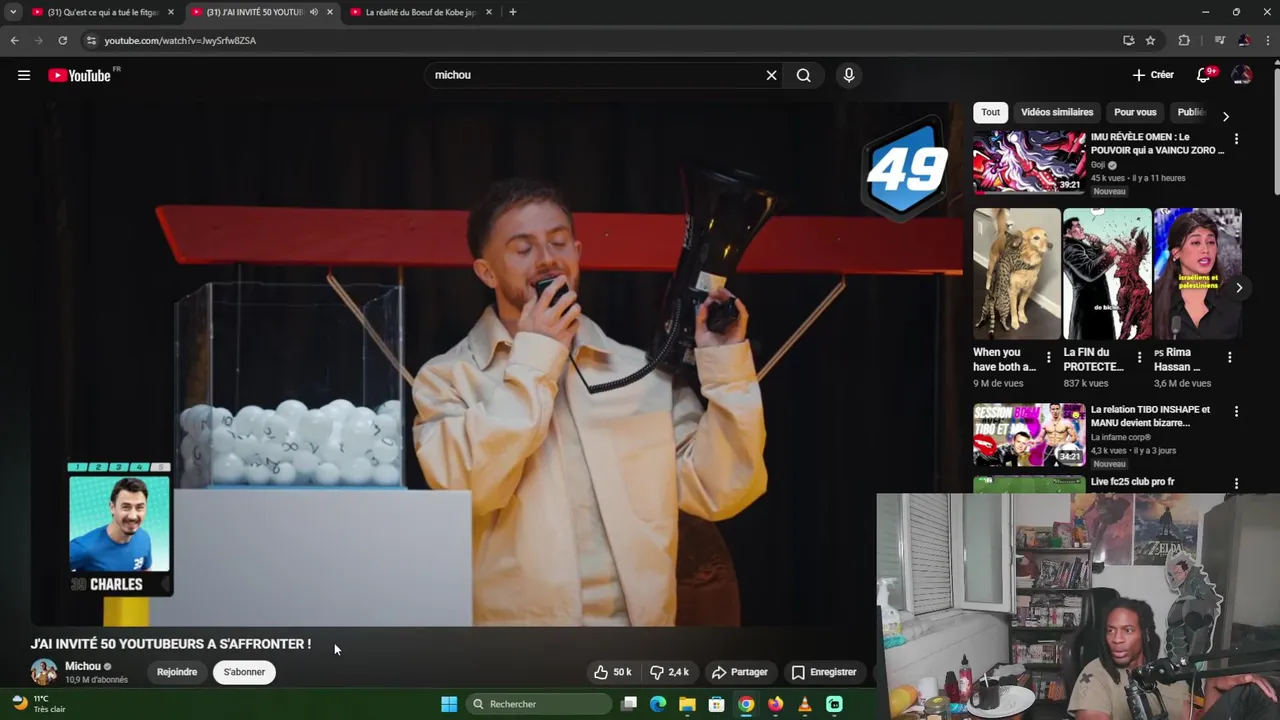This screenshot has height=720, width=1280.
Task: Open options for La FIN du PROTECTE short
Action: click(x=1139, y=357)
